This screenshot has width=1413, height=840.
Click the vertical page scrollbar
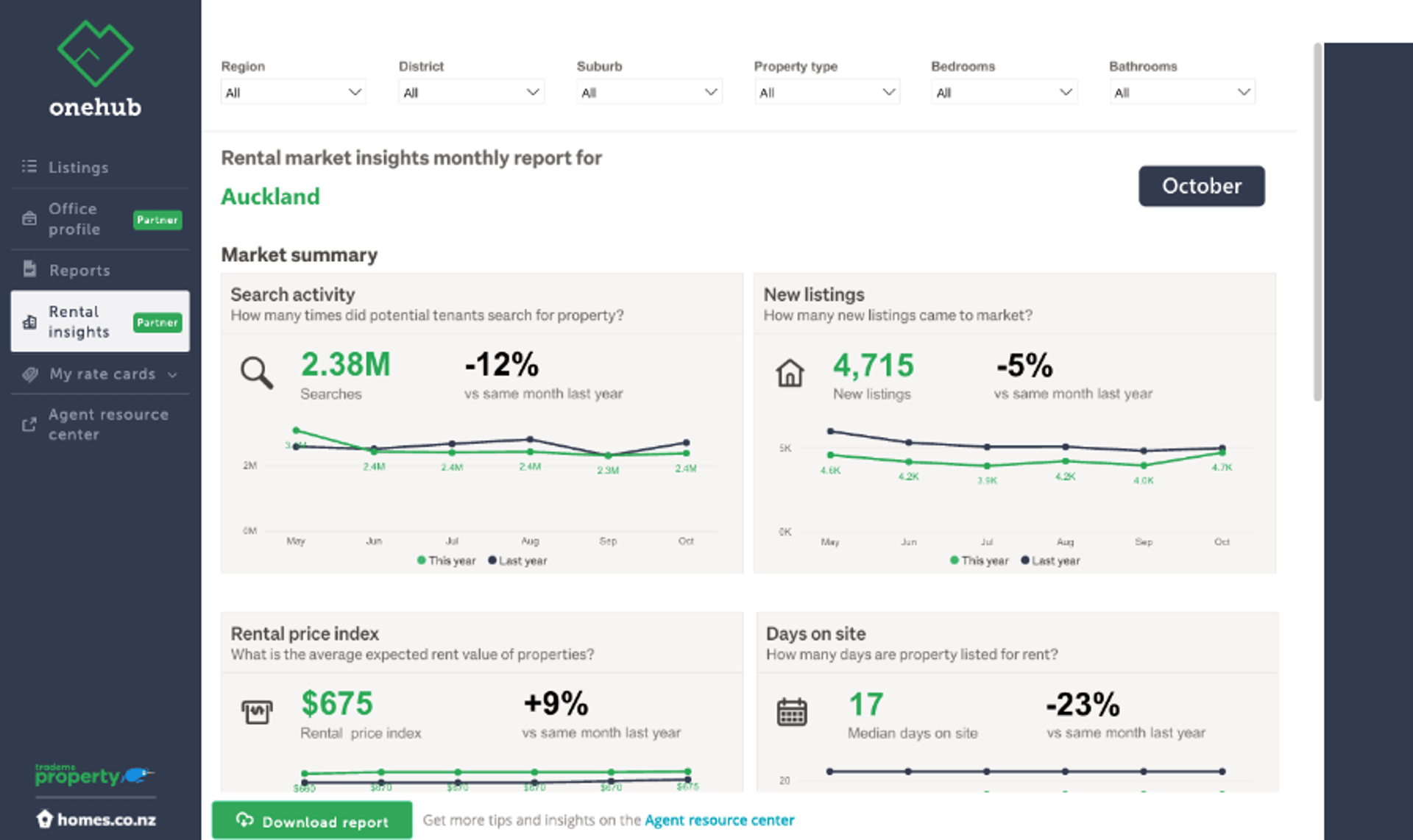(x=1317, y=221)
